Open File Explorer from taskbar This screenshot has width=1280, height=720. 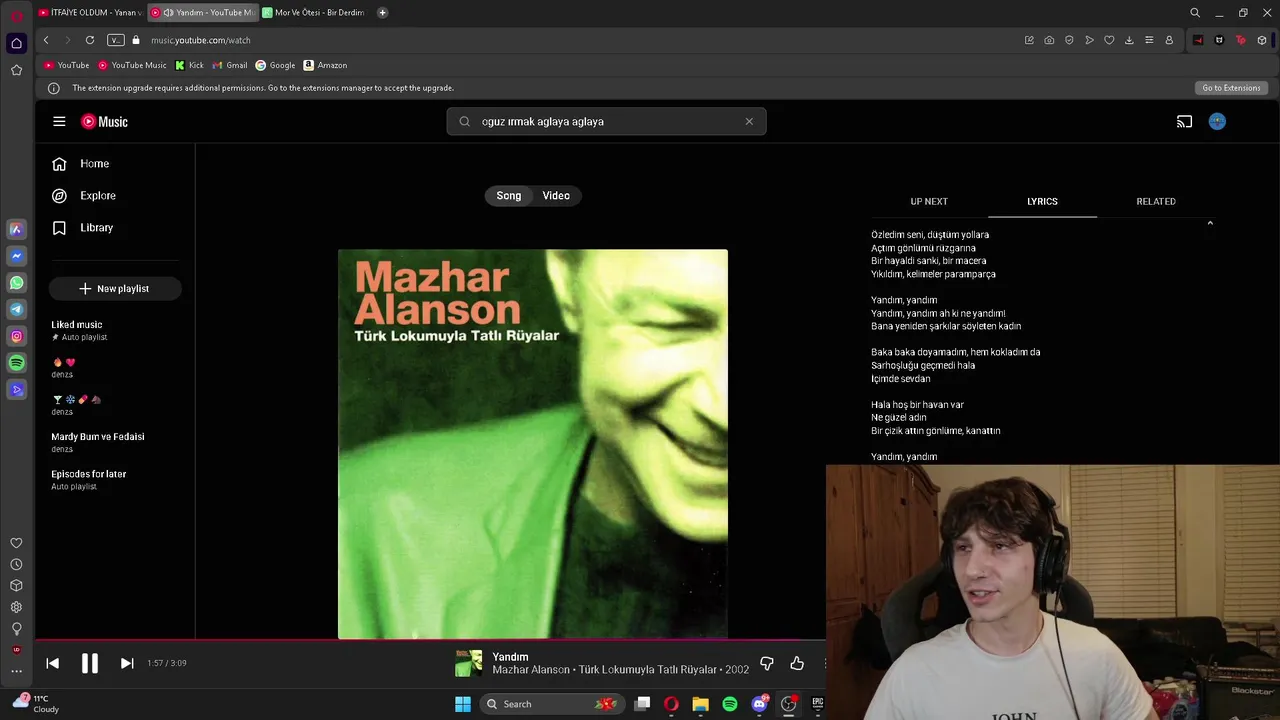coord(700,704)
